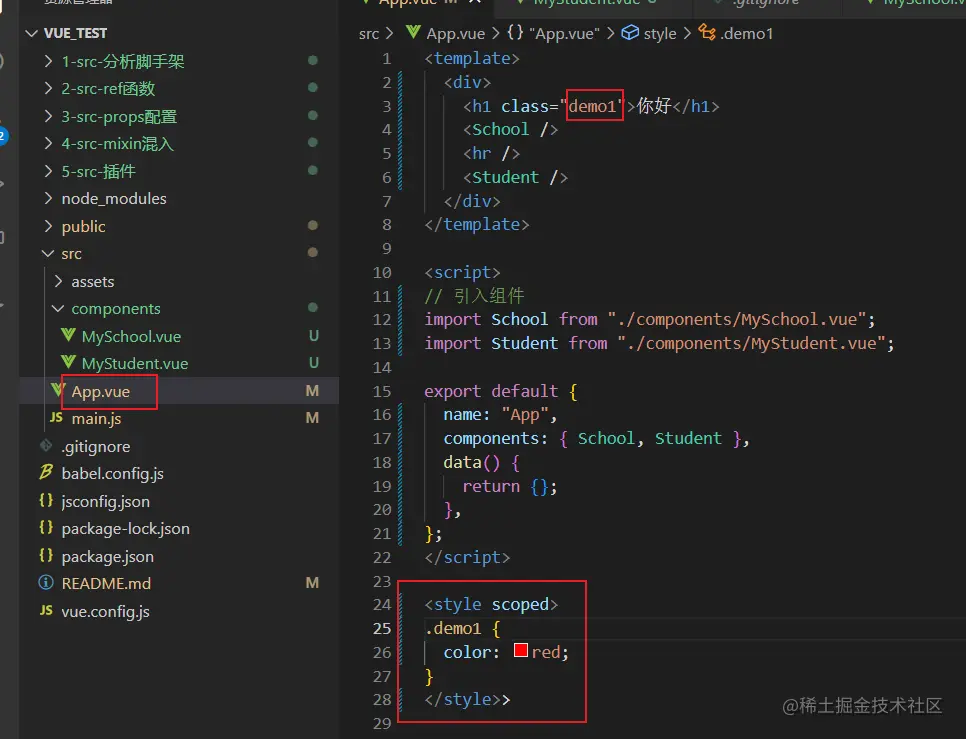This screenshot has width=966, height=739.
Task: Click the braces icon beside jsconfig.json
Action: pyautogui.click(x=46, y=500)
